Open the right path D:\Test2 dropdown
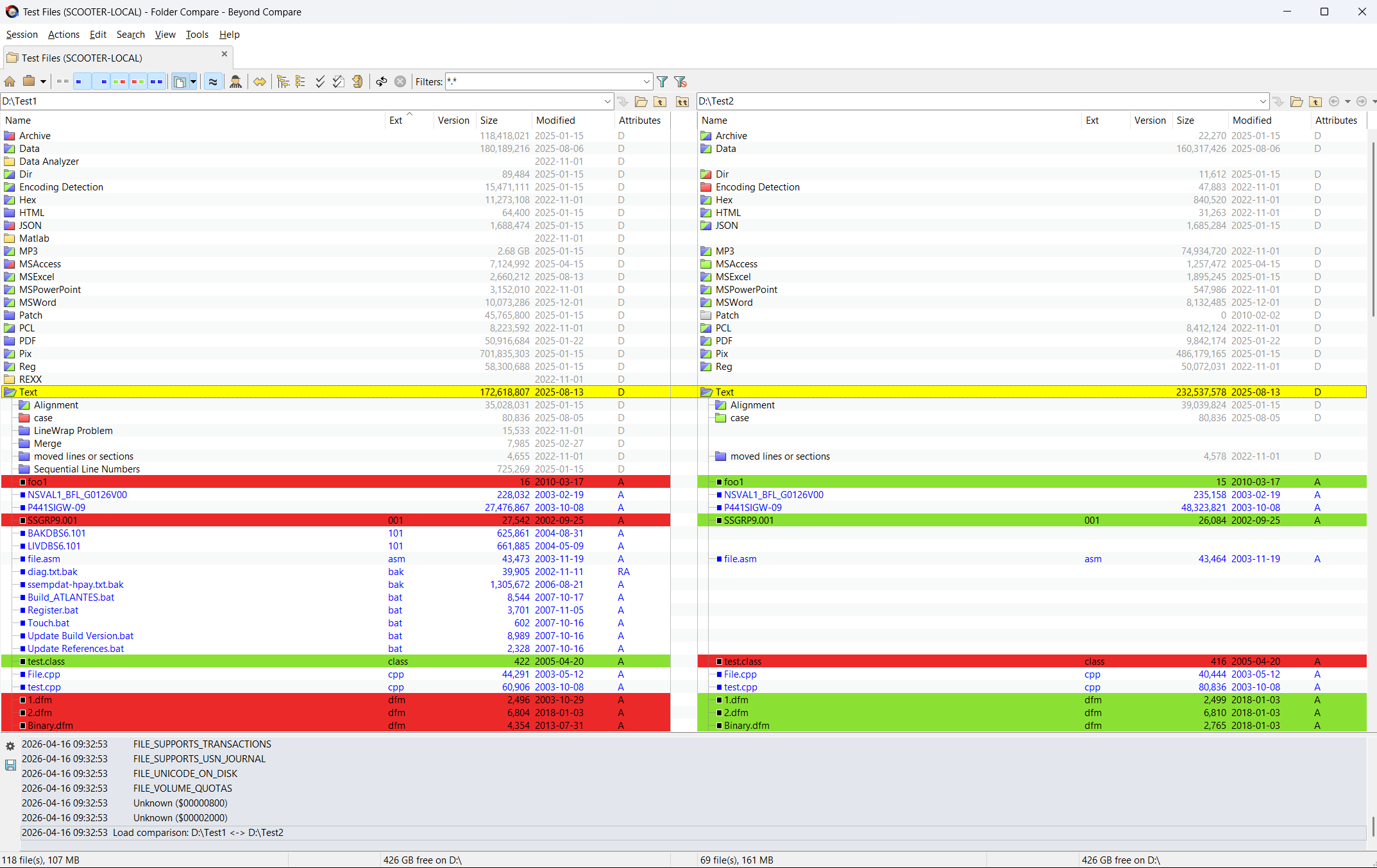The image size is (1377, 868). click(1263, 101)
